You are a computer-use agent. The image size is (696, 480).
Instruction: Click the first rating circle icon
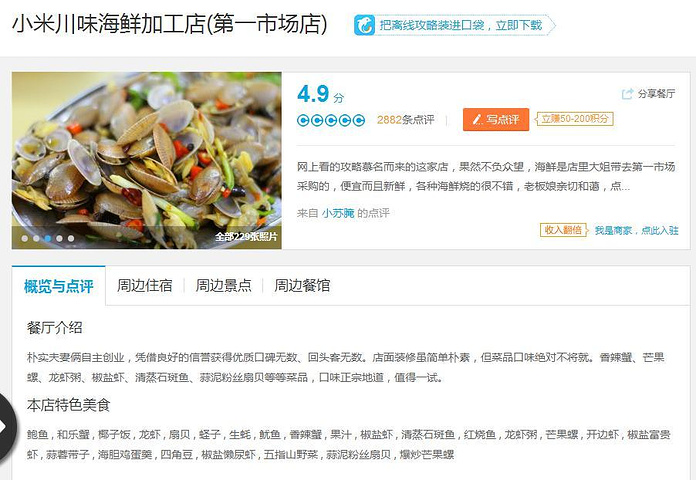(303, 120)
